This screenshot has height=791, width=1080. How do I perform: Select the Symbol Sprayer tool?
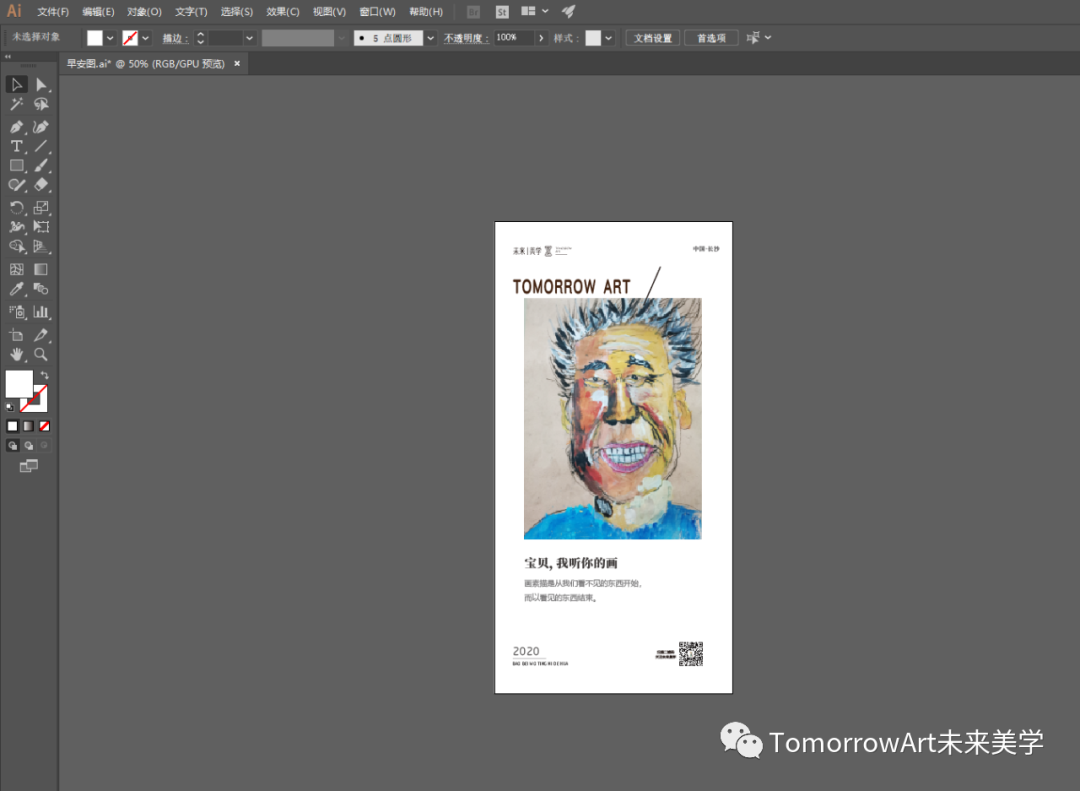[17, 312]
